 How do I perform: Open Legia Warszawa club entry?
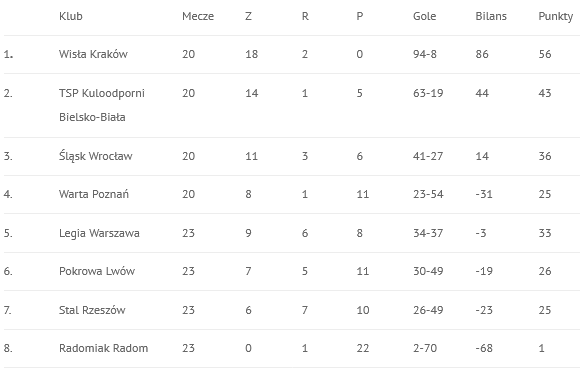tap(99, 233)
